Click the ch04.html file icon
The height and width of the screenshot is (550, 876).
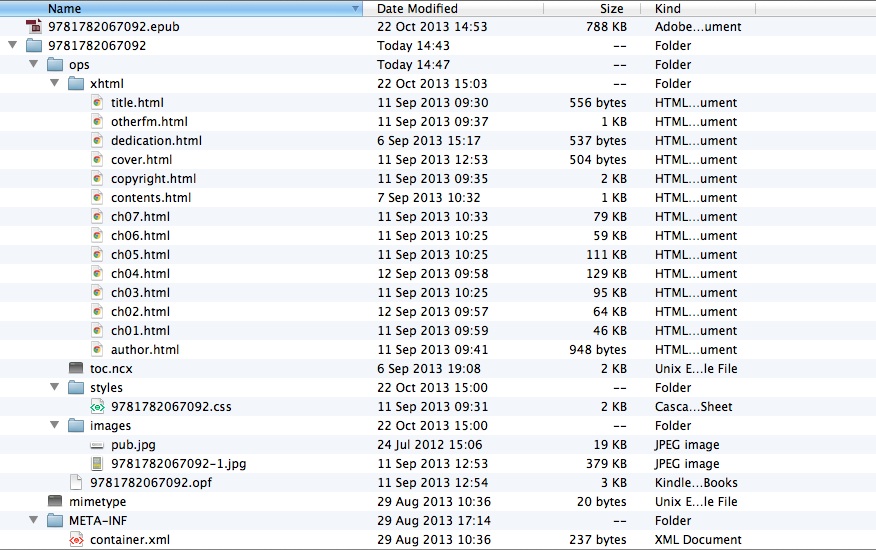(97, 273)
